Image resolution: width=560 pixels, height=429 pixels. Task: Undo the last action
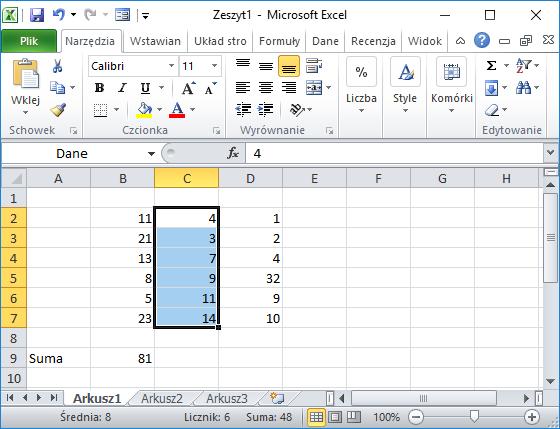59,15
